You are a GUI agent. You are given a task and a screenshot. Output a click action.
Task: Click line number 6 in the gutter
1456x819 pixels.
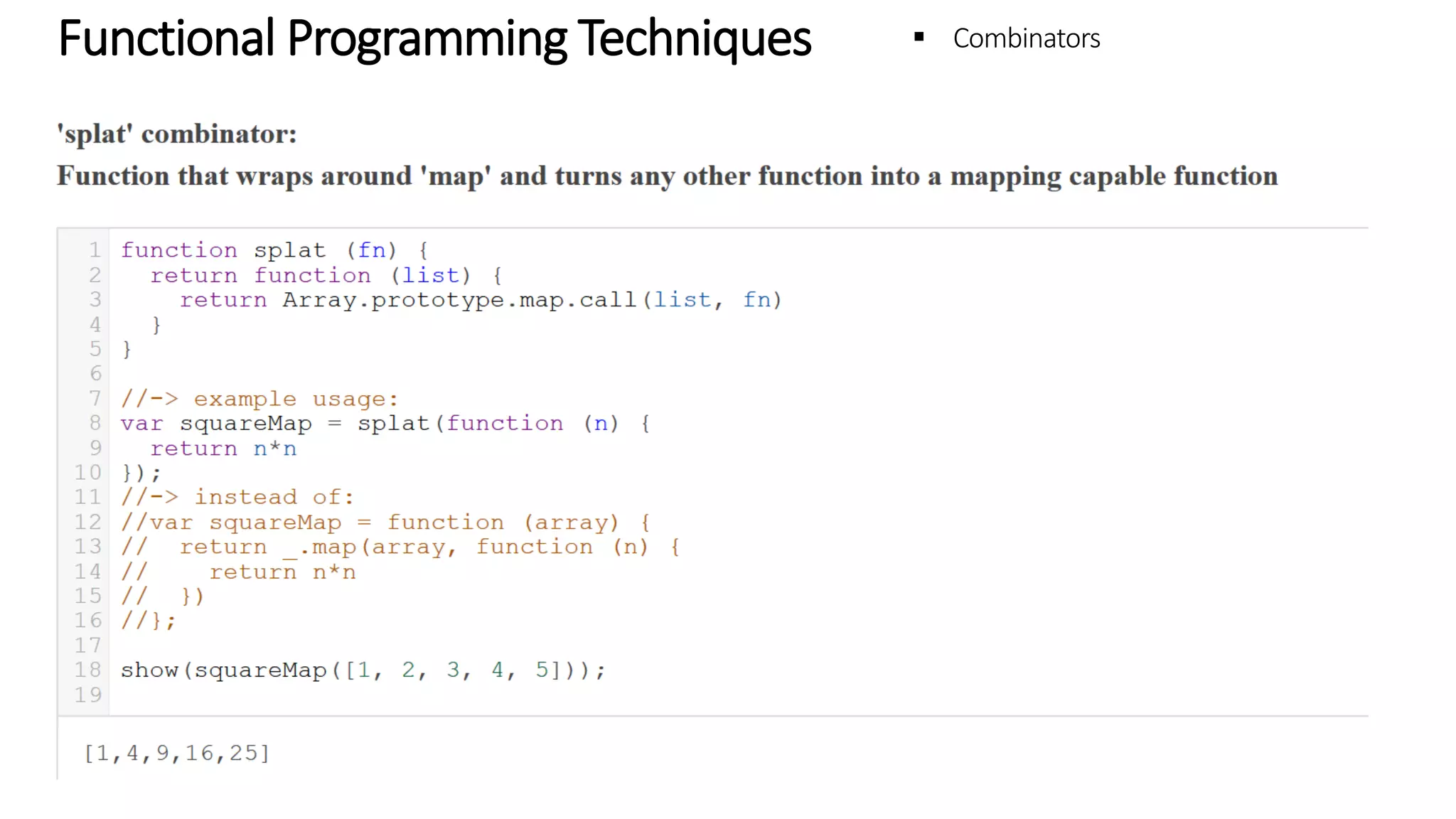(95, 373)
